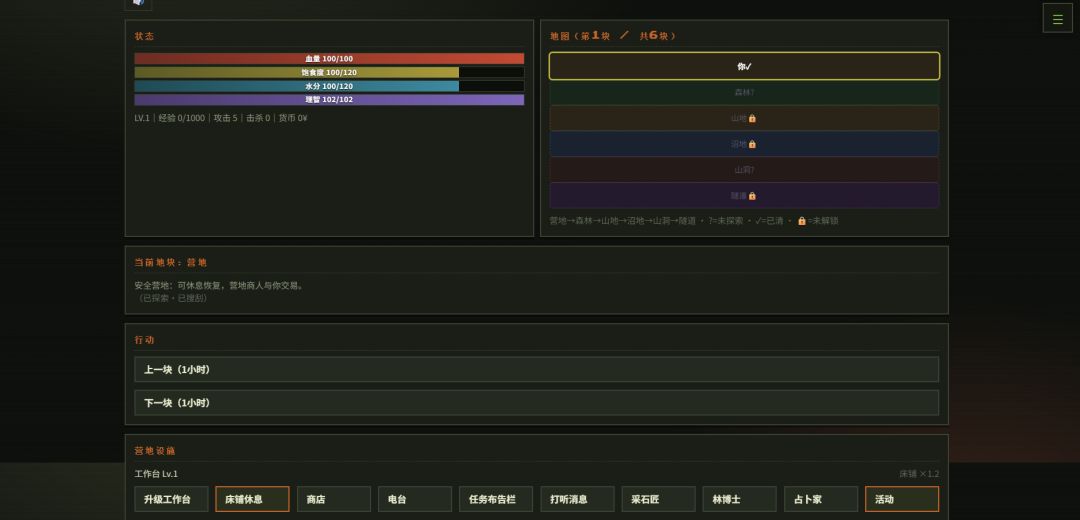This screenshot has height=520, width=1080.
Task: Choose 床铺休息 to rest
Action: pyautogui.click(x=252, y=499)
